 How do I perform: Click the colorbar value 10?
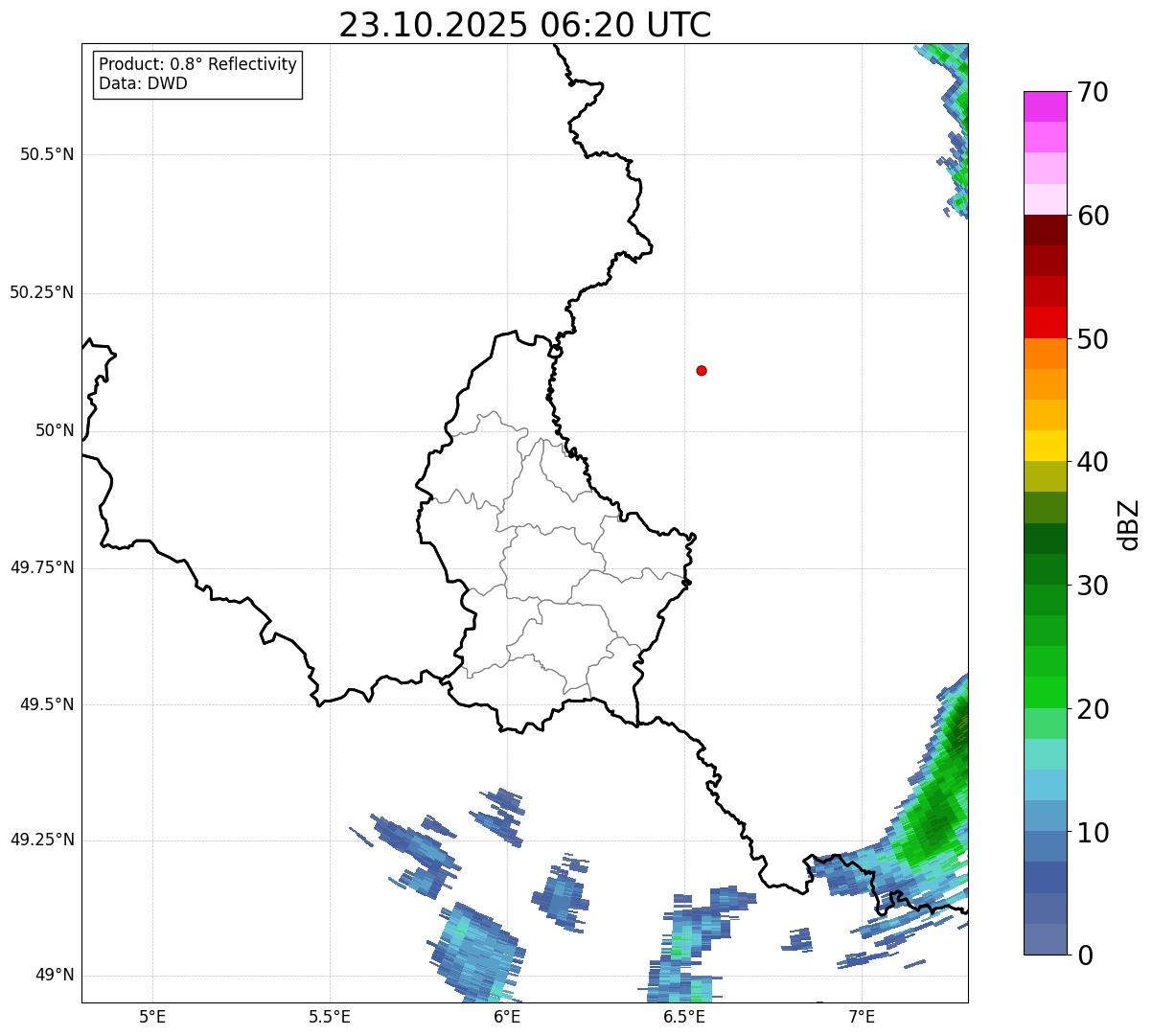click(1092, 833)
